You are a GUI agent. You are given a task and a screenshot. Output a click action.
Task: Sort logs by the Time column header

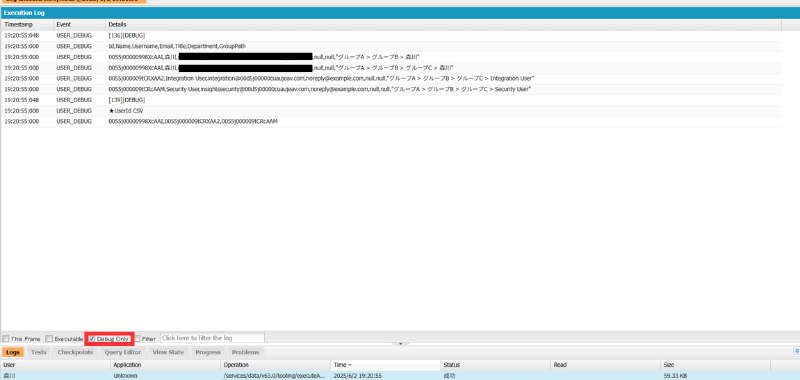pyautogui.click(x=386, y=365)
